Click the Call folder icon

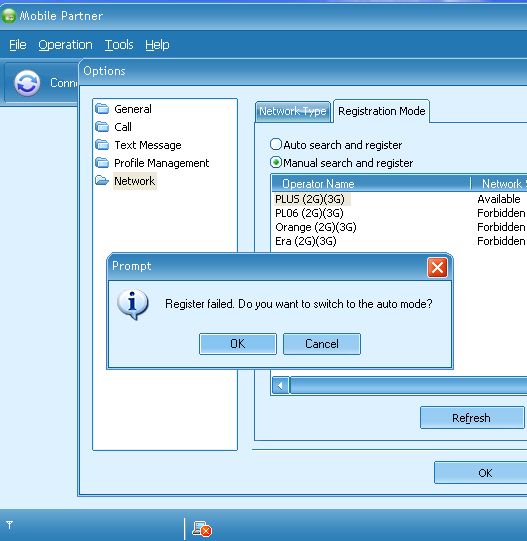[x=102, y=127]
